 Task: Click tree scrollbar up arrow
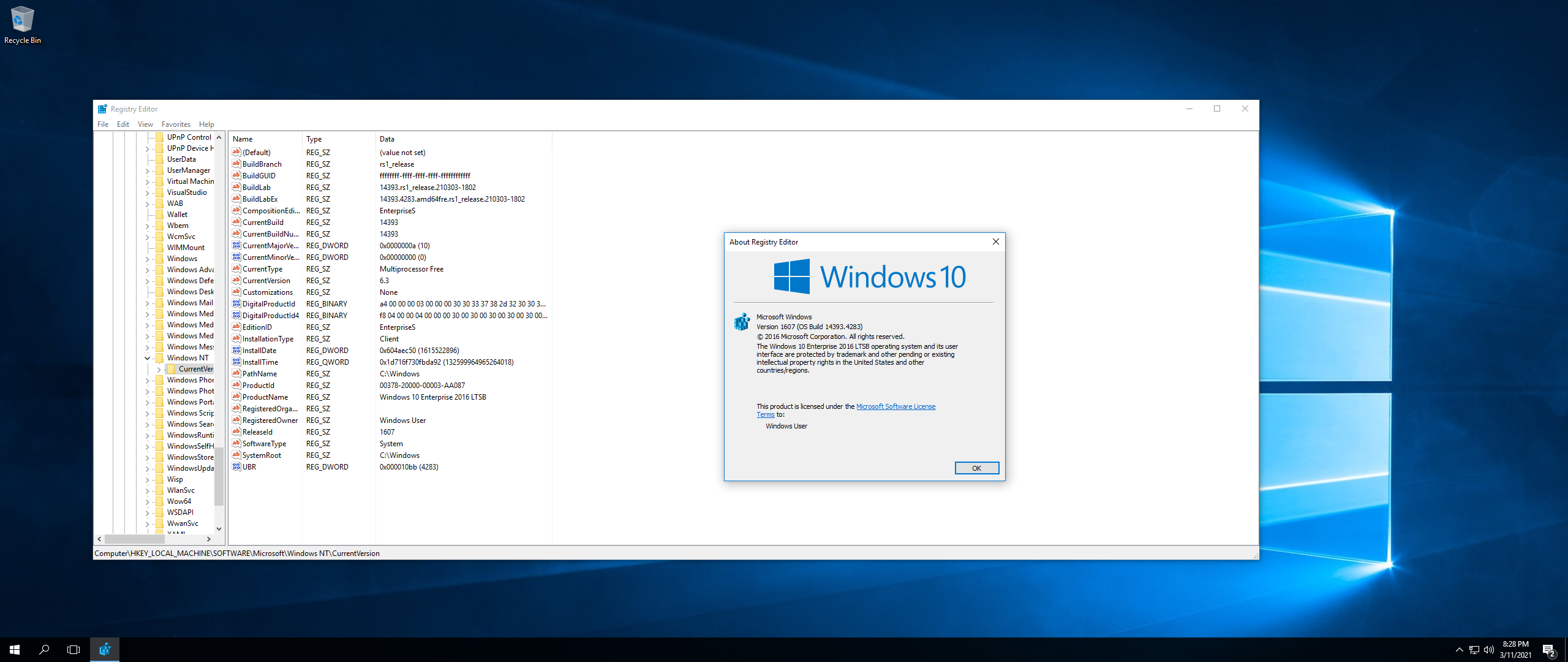[219, 137]
